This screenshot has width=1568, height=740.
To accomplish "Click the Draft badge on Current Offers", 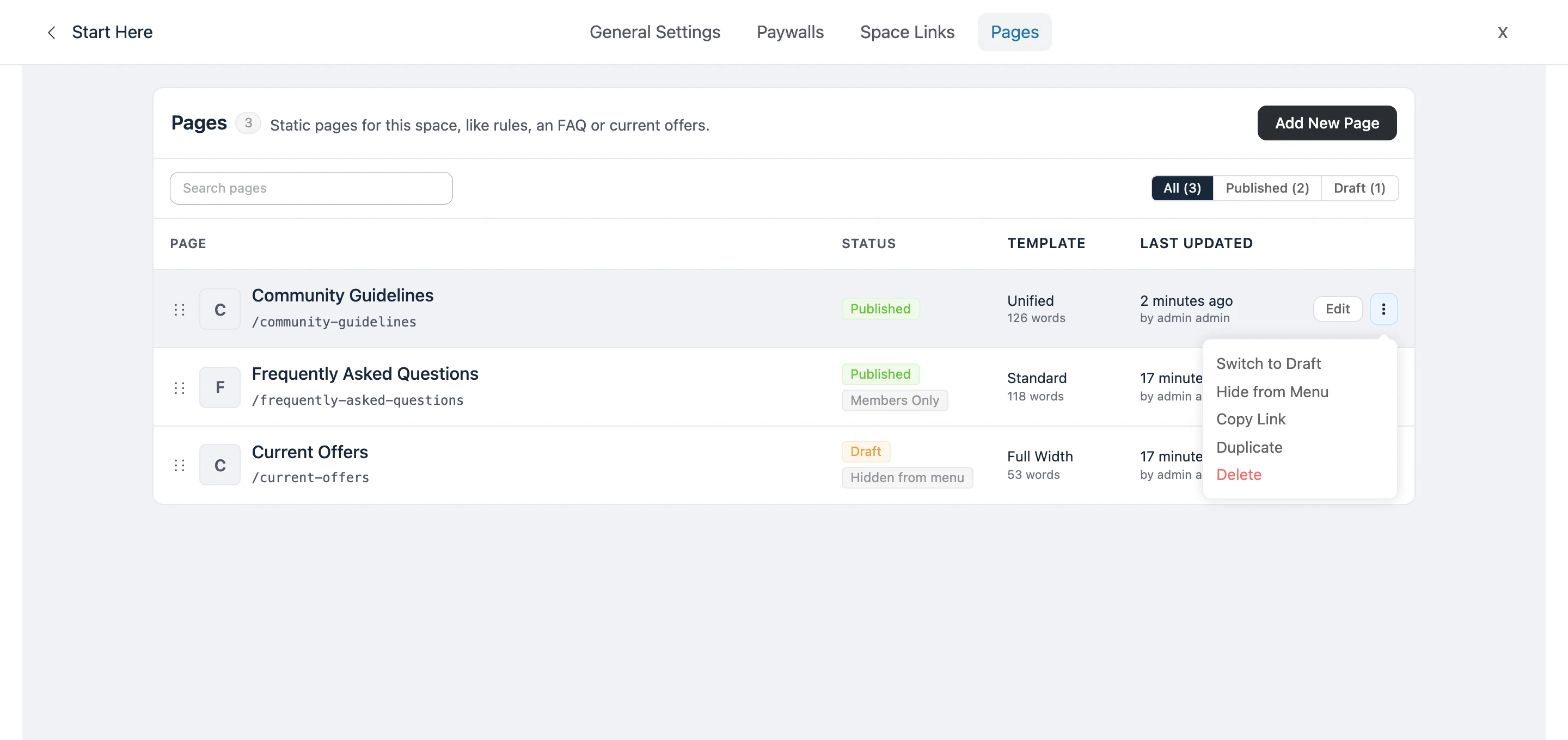I will 866,452.
